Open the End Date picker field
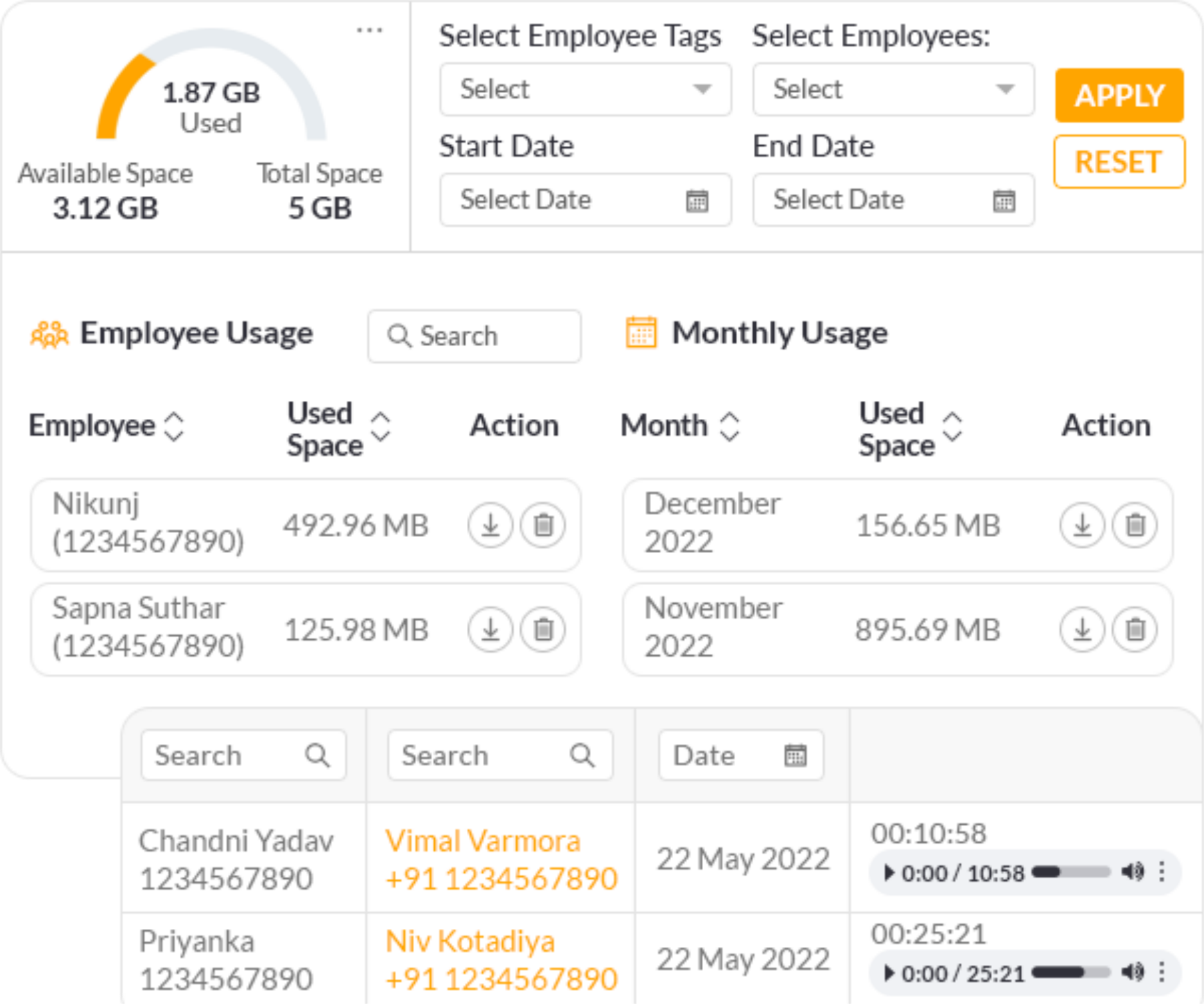 893,200
